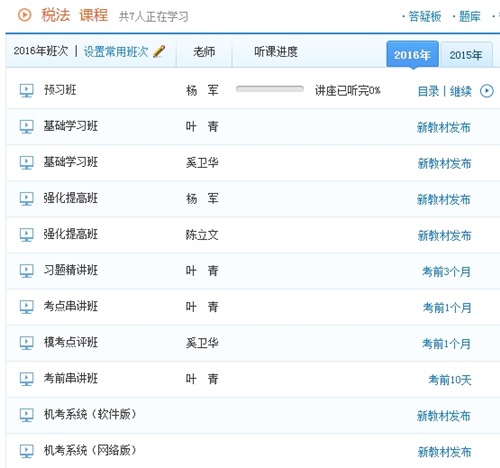Screen dimensions: 500x468
Task: Click the pencil icon next to 设置常用班次
Action: point(159,51)
